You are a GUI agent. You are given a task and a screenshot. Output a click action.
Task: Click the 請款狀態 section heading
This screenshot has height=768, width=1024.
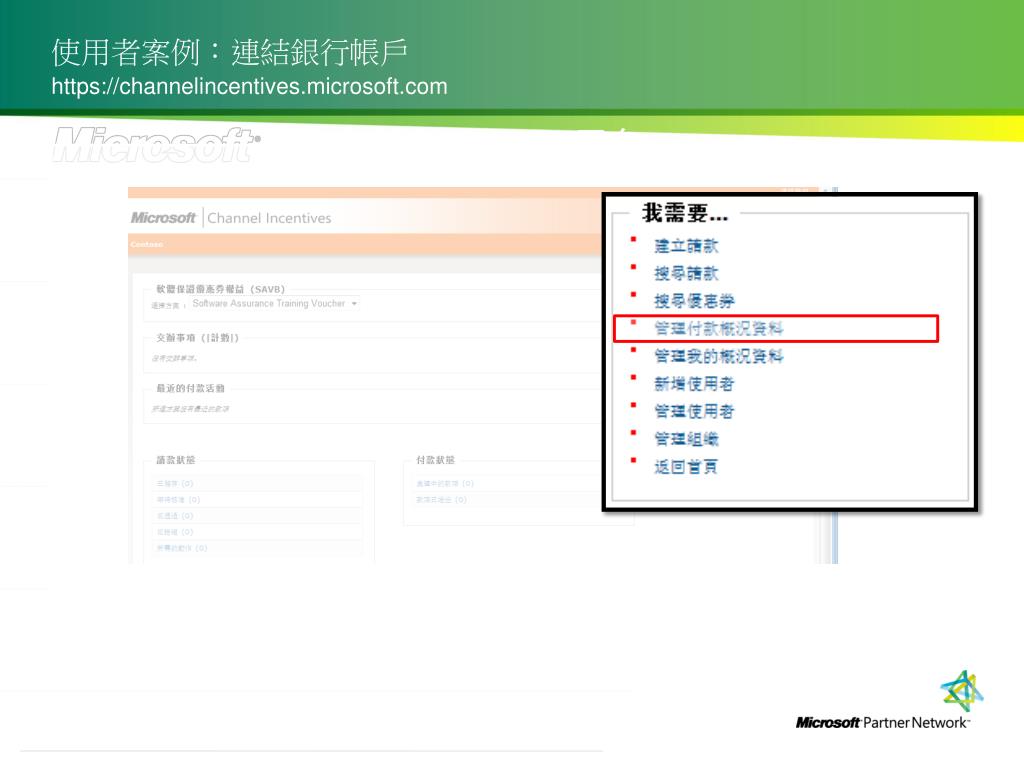coord(176,460)
